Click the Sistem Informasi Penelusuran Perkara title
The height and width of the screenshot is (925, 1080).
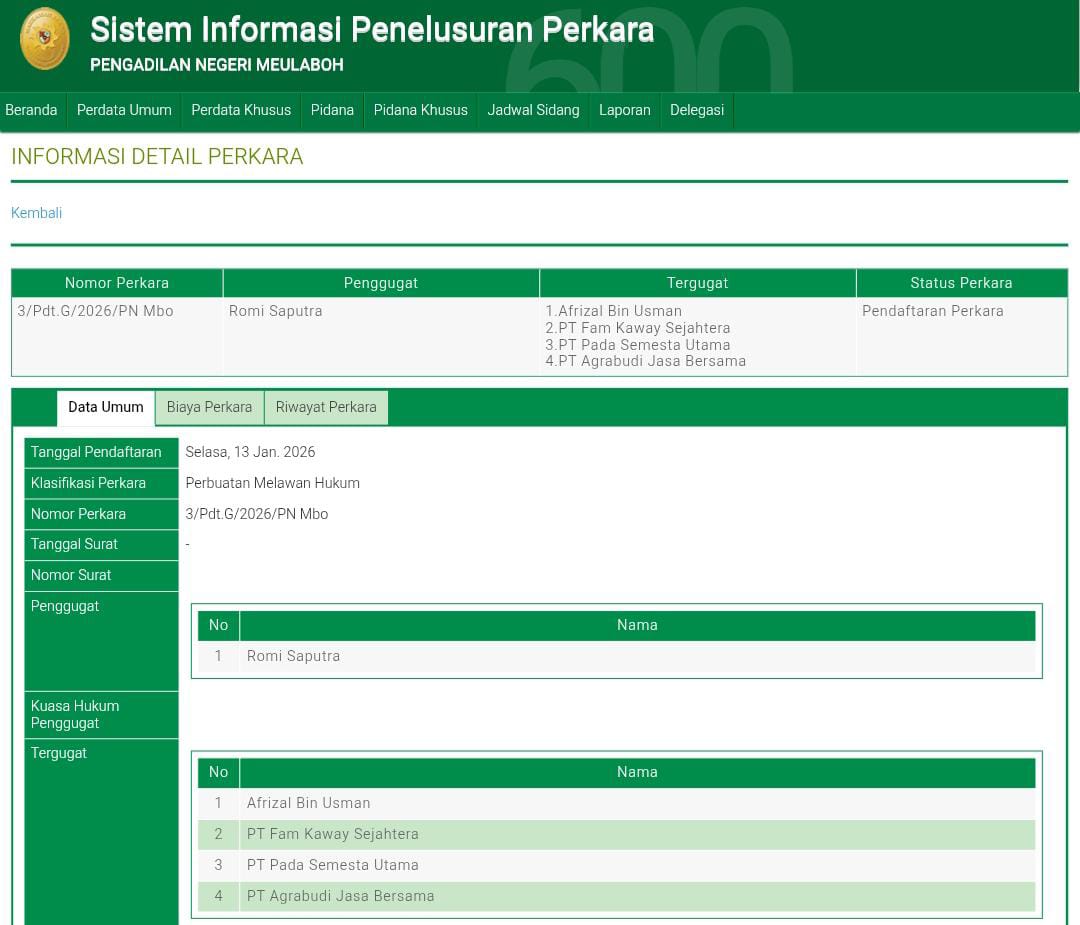tap(372, 30)
